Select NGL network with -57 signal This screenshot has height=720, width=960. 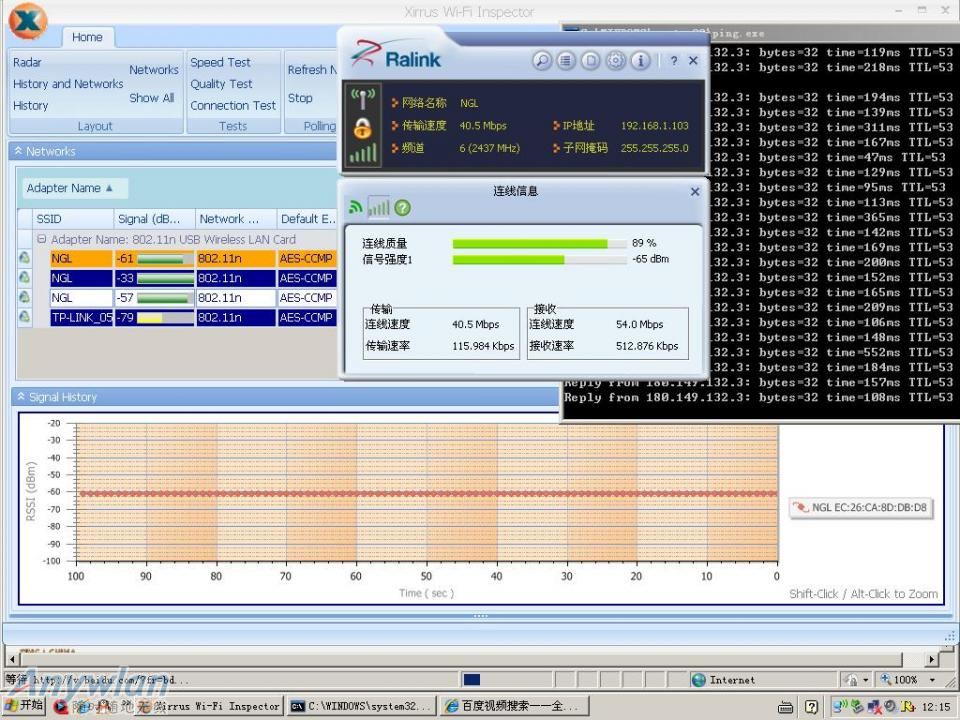point(193,298)
